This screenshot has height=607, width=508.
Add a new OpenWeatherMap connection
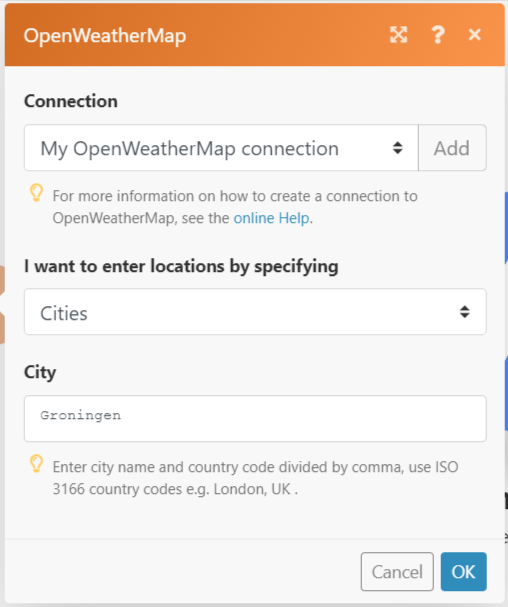452,147
